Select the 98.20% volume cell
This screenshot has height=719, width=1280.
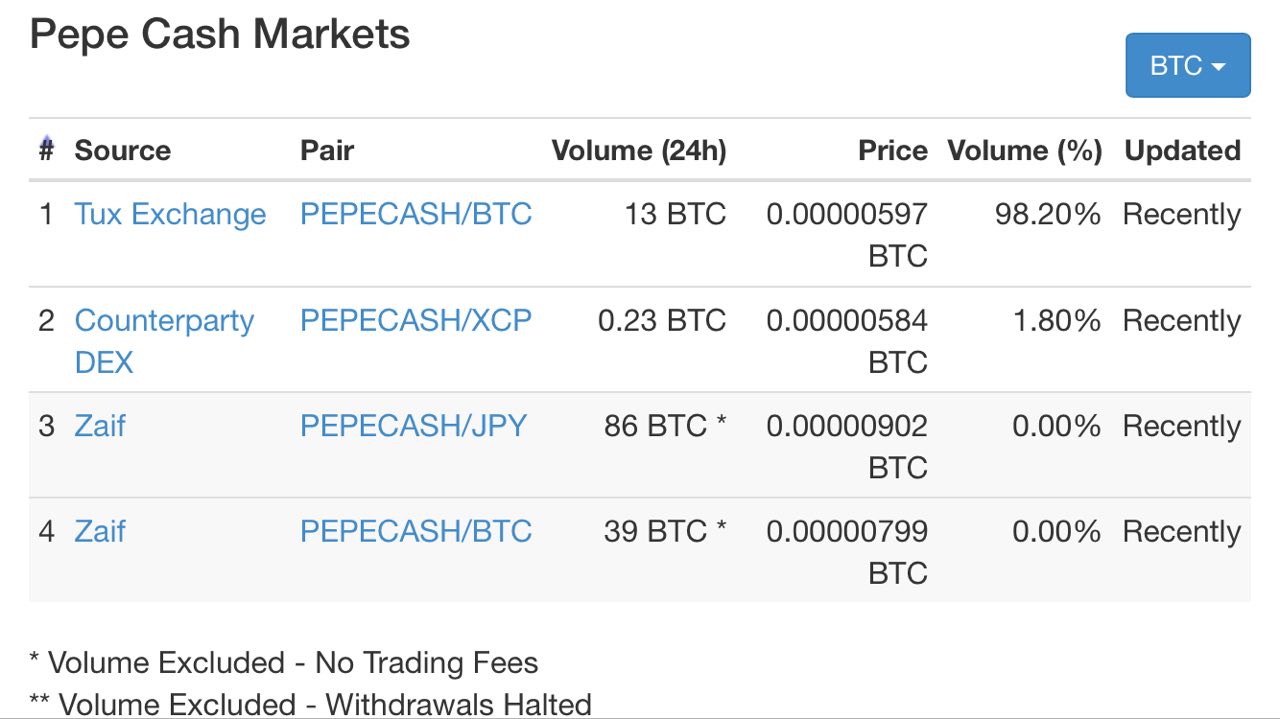pyautogui.click(x=1048, y=214)
